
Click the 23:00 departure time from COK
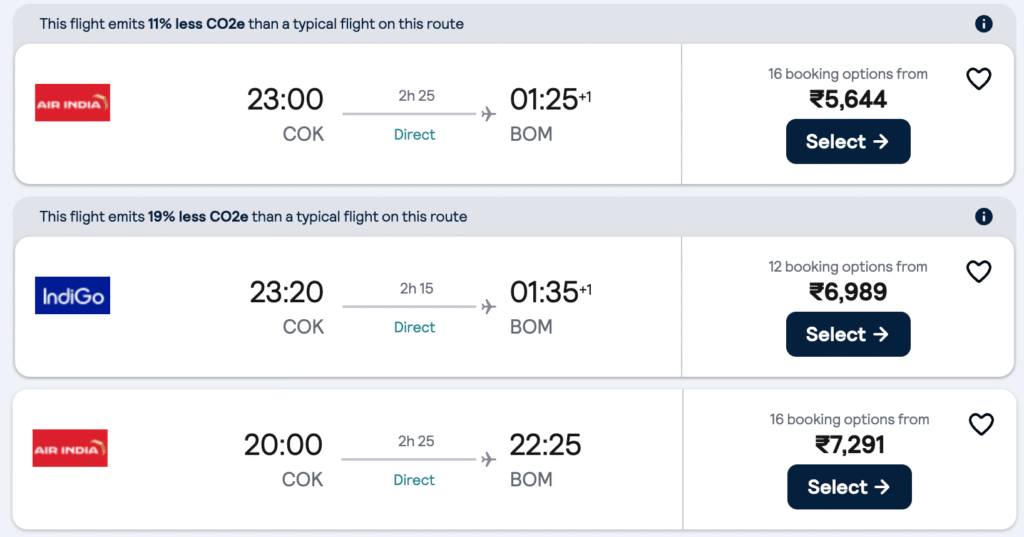[285, 100]
